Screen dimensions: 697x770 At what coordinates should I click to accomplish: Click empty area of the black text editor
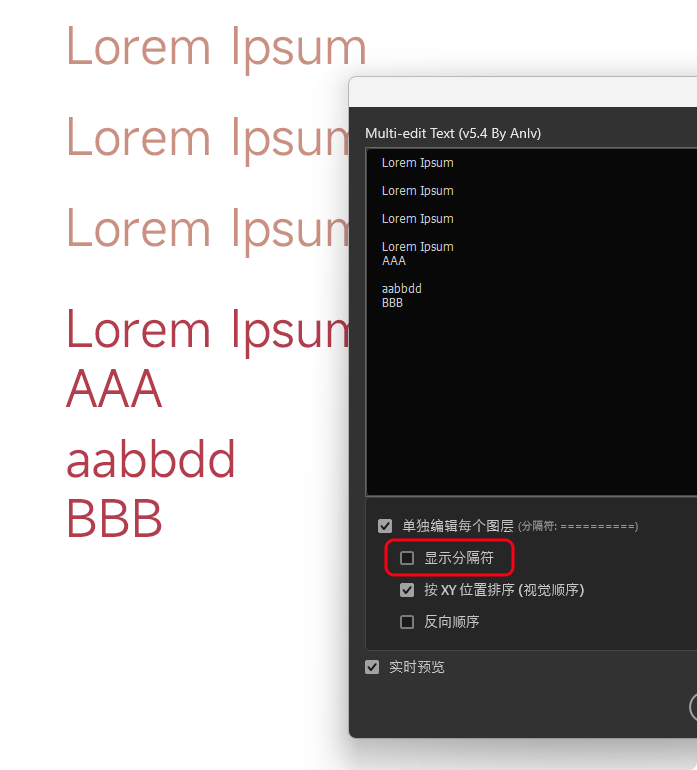tap(530, 400)
